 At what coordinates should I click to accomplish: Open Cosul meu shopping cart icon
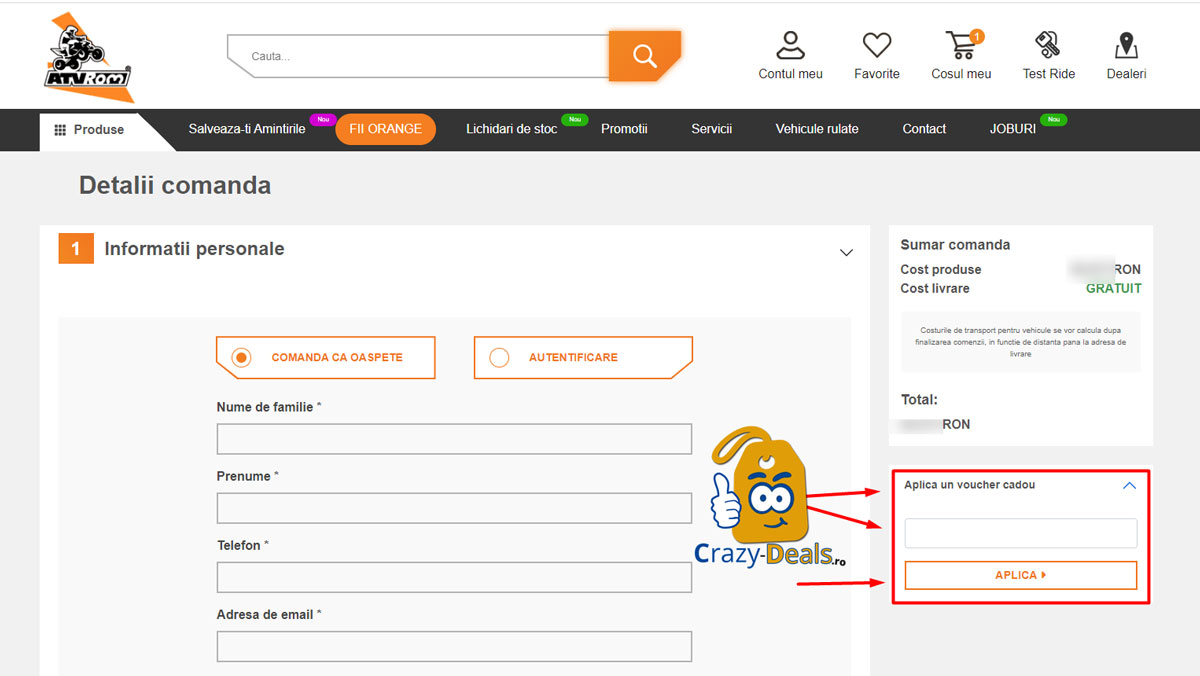pyautogui.click(x=960, y=46)
